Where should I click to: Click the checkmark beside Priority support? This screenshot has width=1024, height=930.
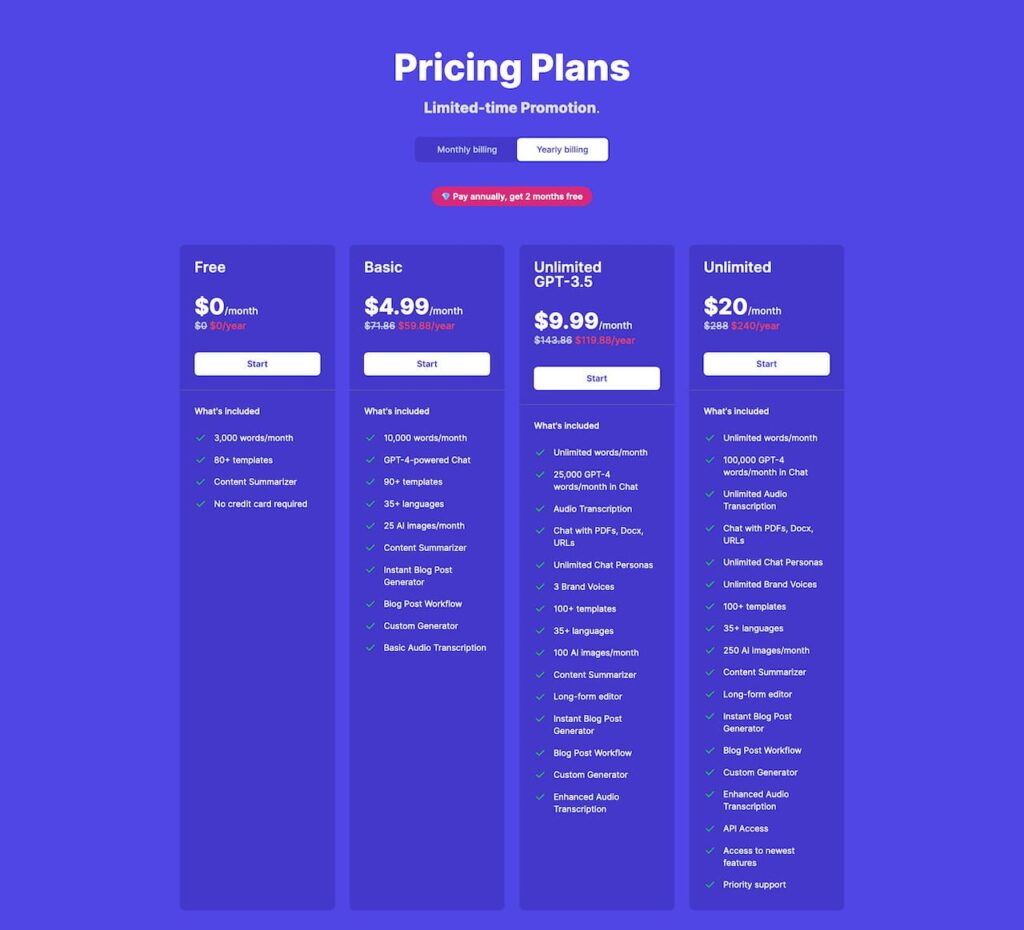point(711,884)
